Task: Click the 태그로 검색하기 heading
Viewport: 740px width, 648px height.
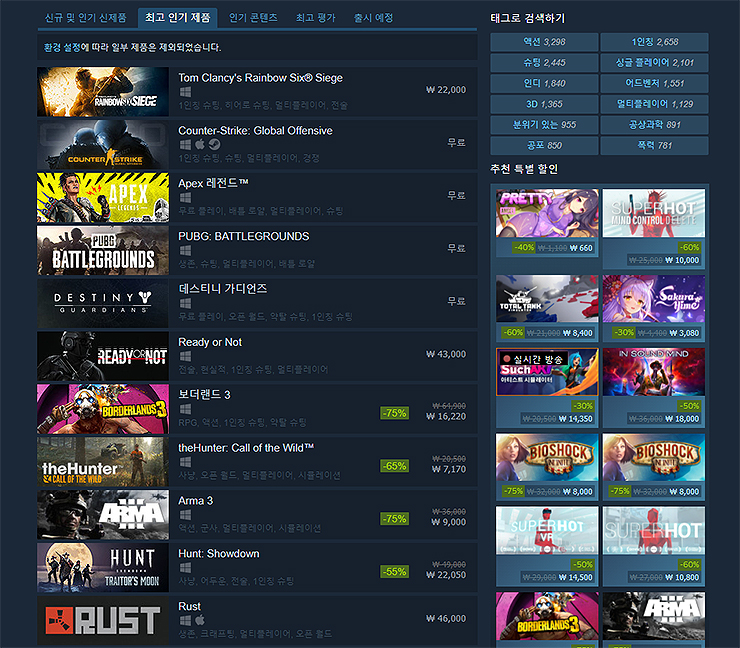Action: pos(528,18)
